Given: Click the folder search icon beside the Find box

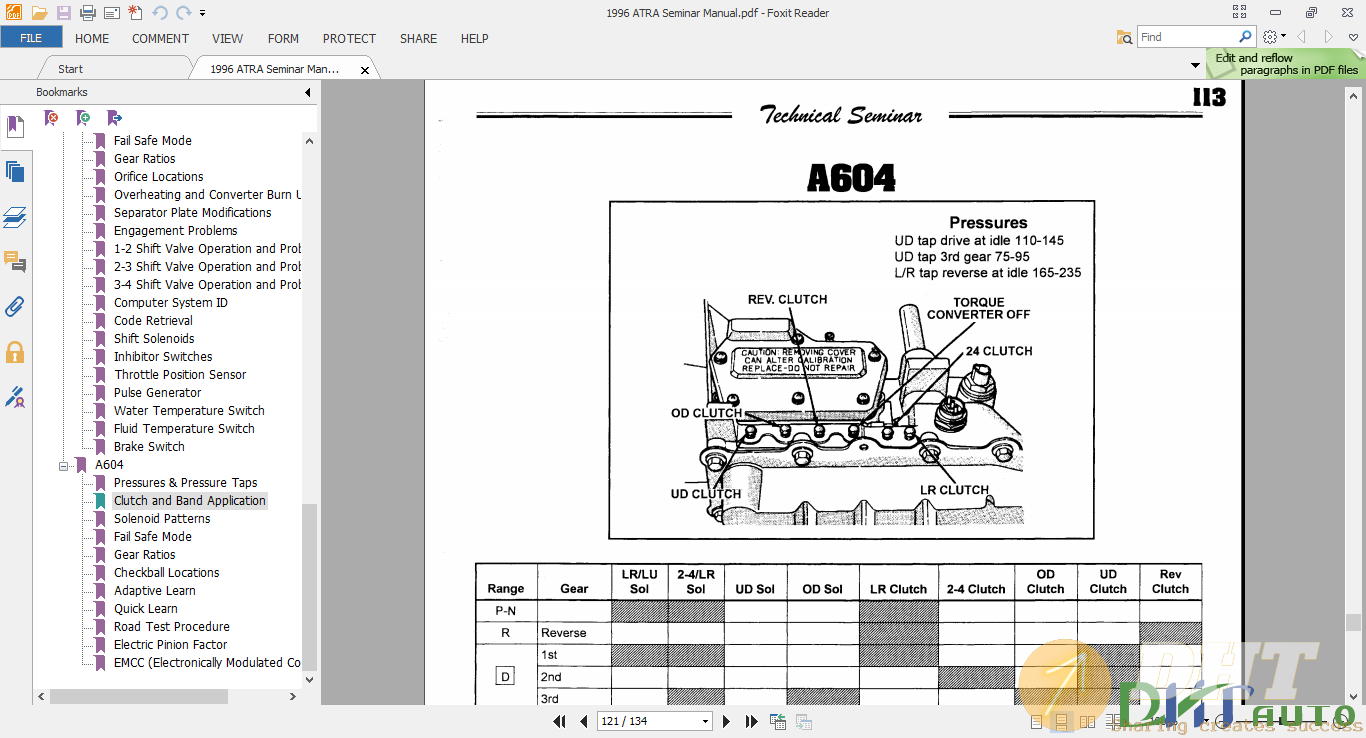Looking at the screenshot, I should 1125,37.
